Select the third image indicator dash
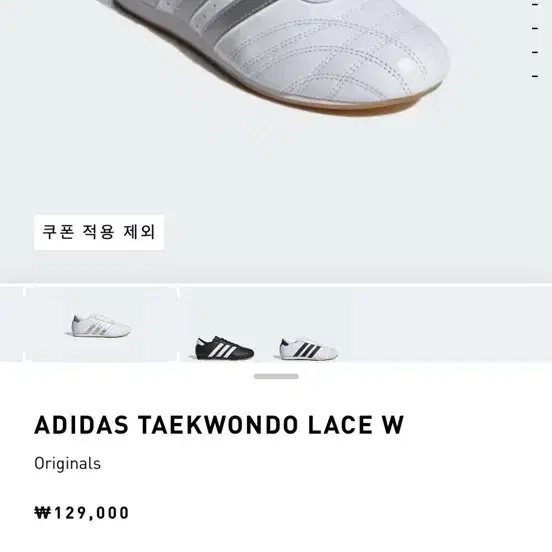 coord(535,52)
